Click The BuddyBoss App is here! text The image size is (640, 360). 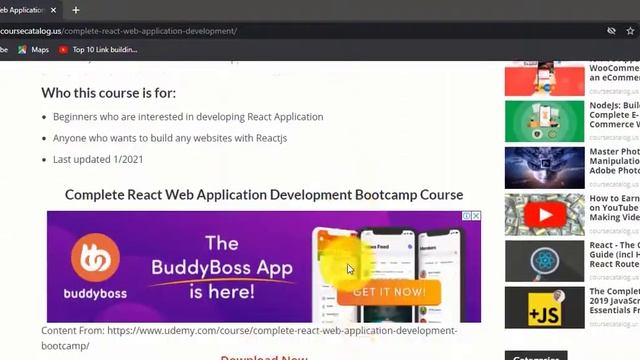click(x=222, y=267)
